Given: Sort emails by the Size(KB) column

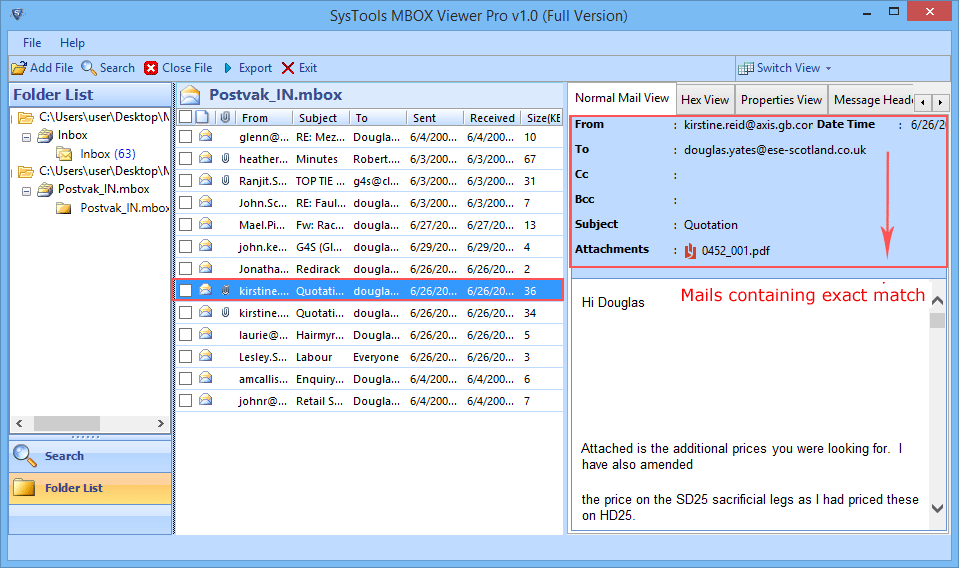Looking at the screenshot, I should tap(542, 118).
